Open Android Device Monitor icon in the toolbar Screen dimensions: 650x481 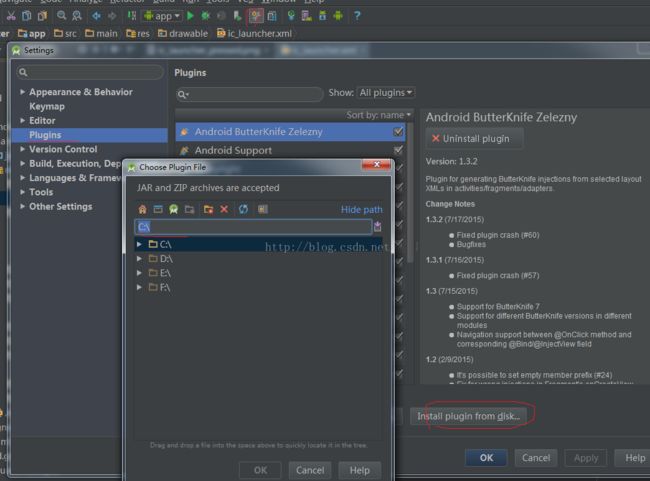pyautogui.click(x=338, y=16)
